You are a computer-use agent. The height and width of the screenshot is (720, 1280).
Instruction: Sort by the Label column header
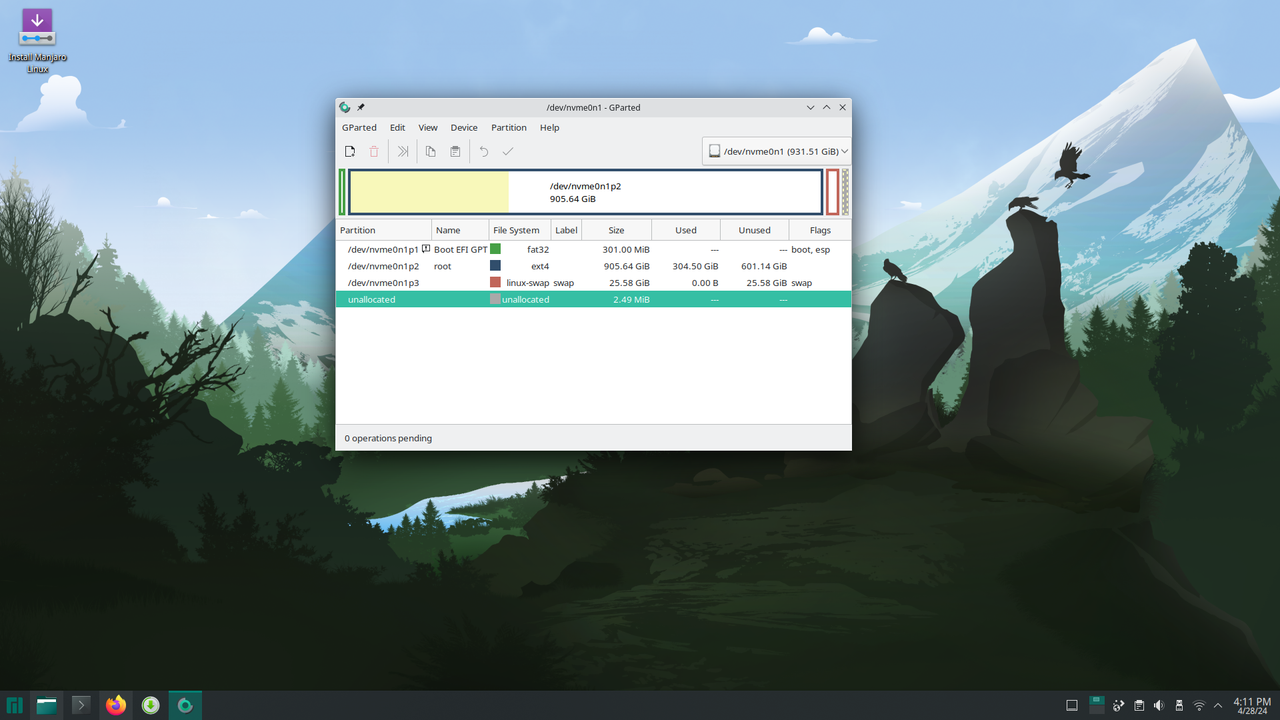click(x=567, y=230)
